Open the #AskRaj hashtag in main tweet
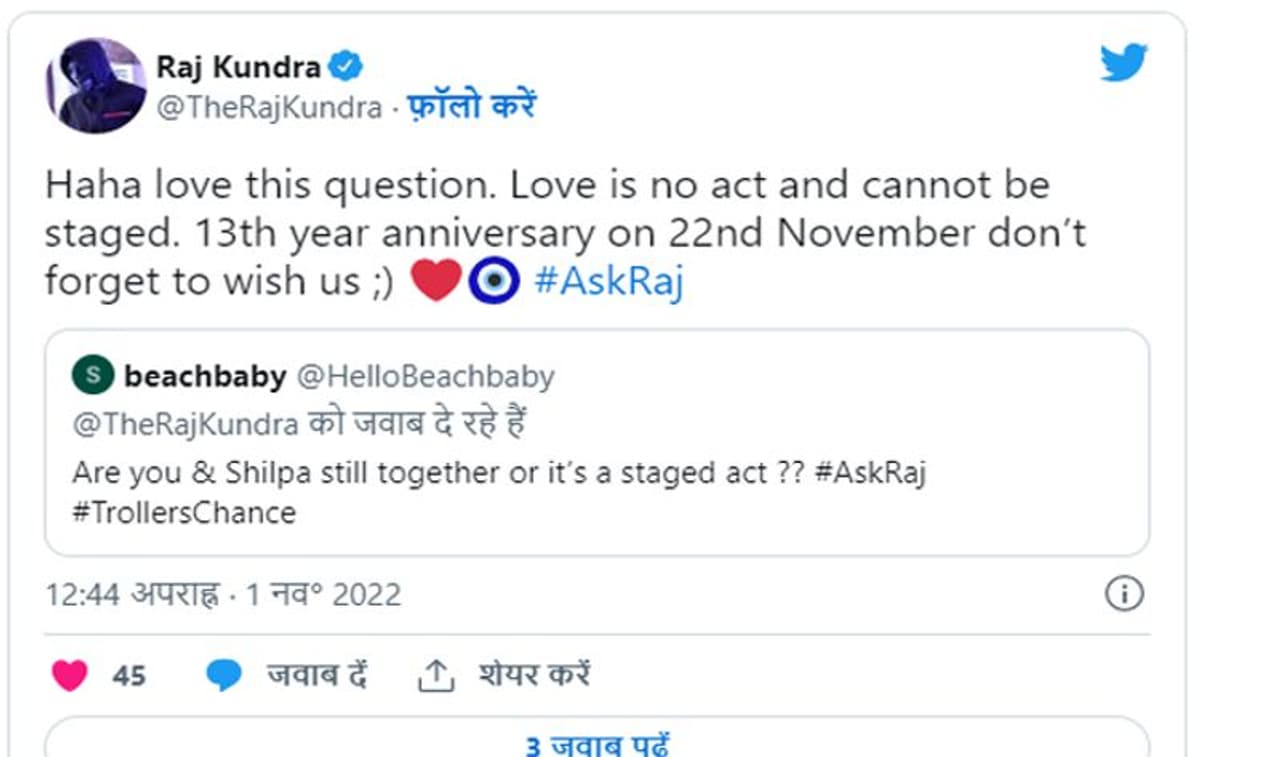 point(608,282)
